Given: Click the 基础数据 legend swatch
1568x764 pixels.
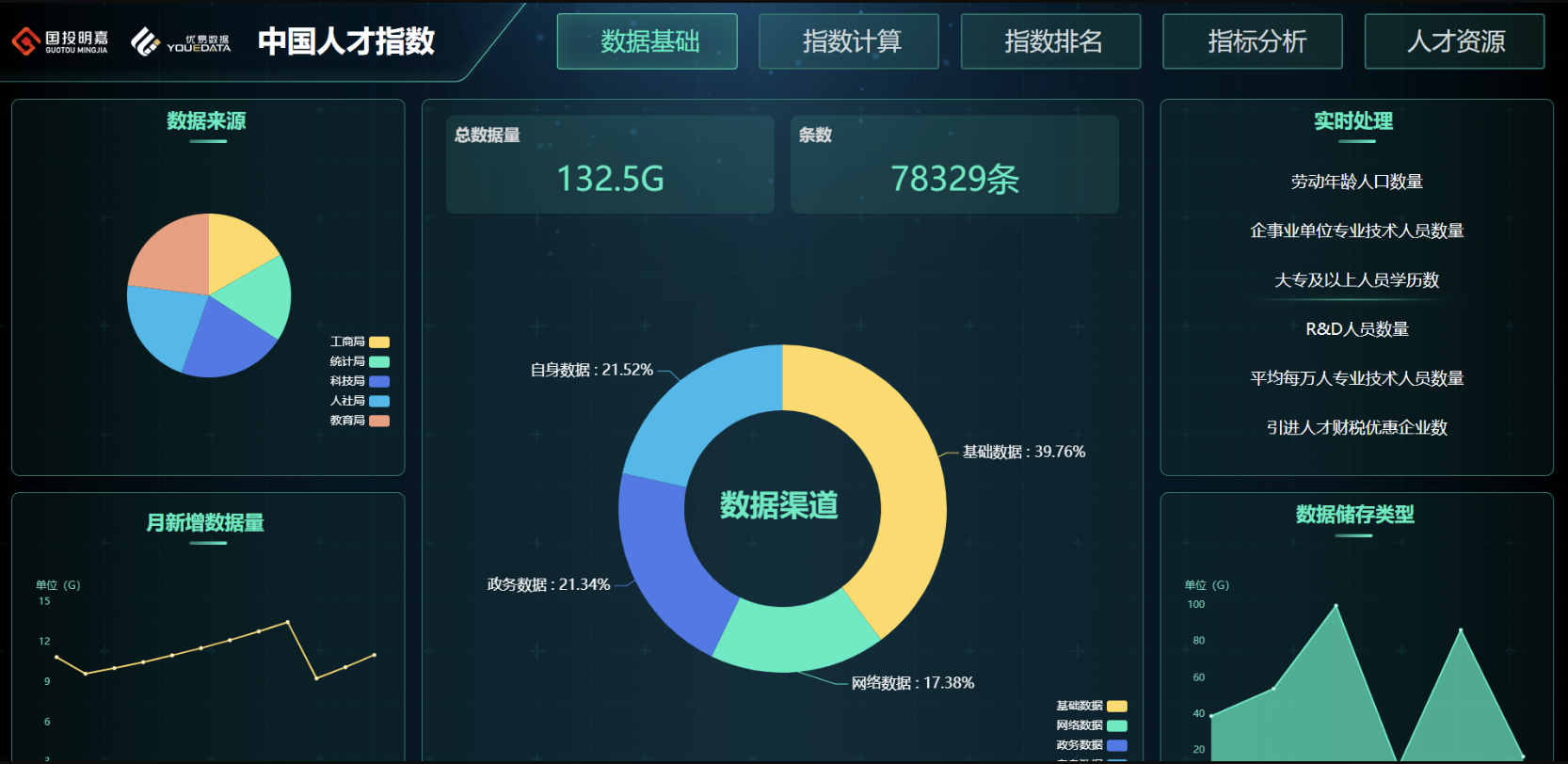Looking at the screenshot, I should [1117, 707].
